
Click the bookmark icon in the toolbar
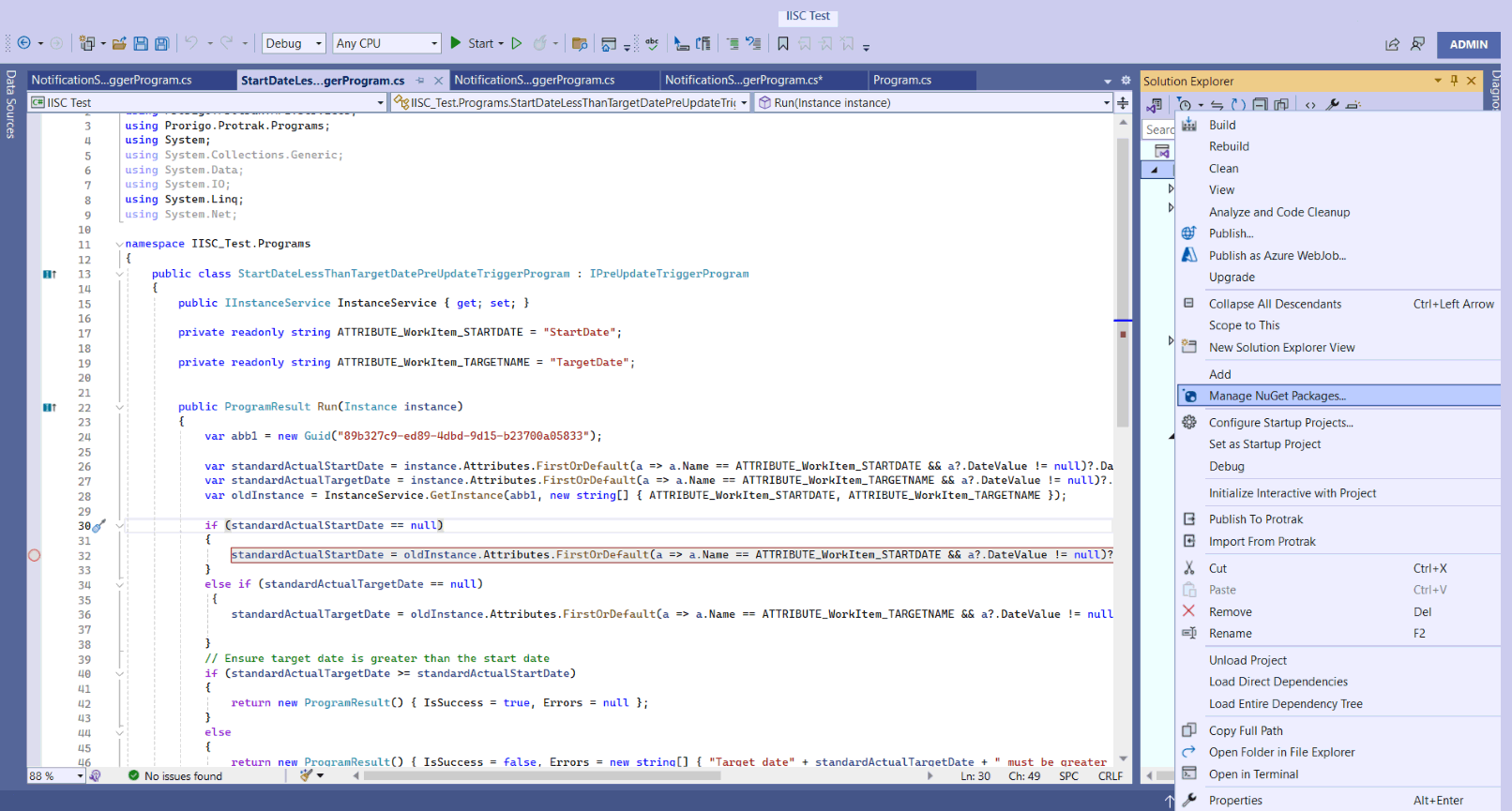pyautogui.click(x=783, y=43)
